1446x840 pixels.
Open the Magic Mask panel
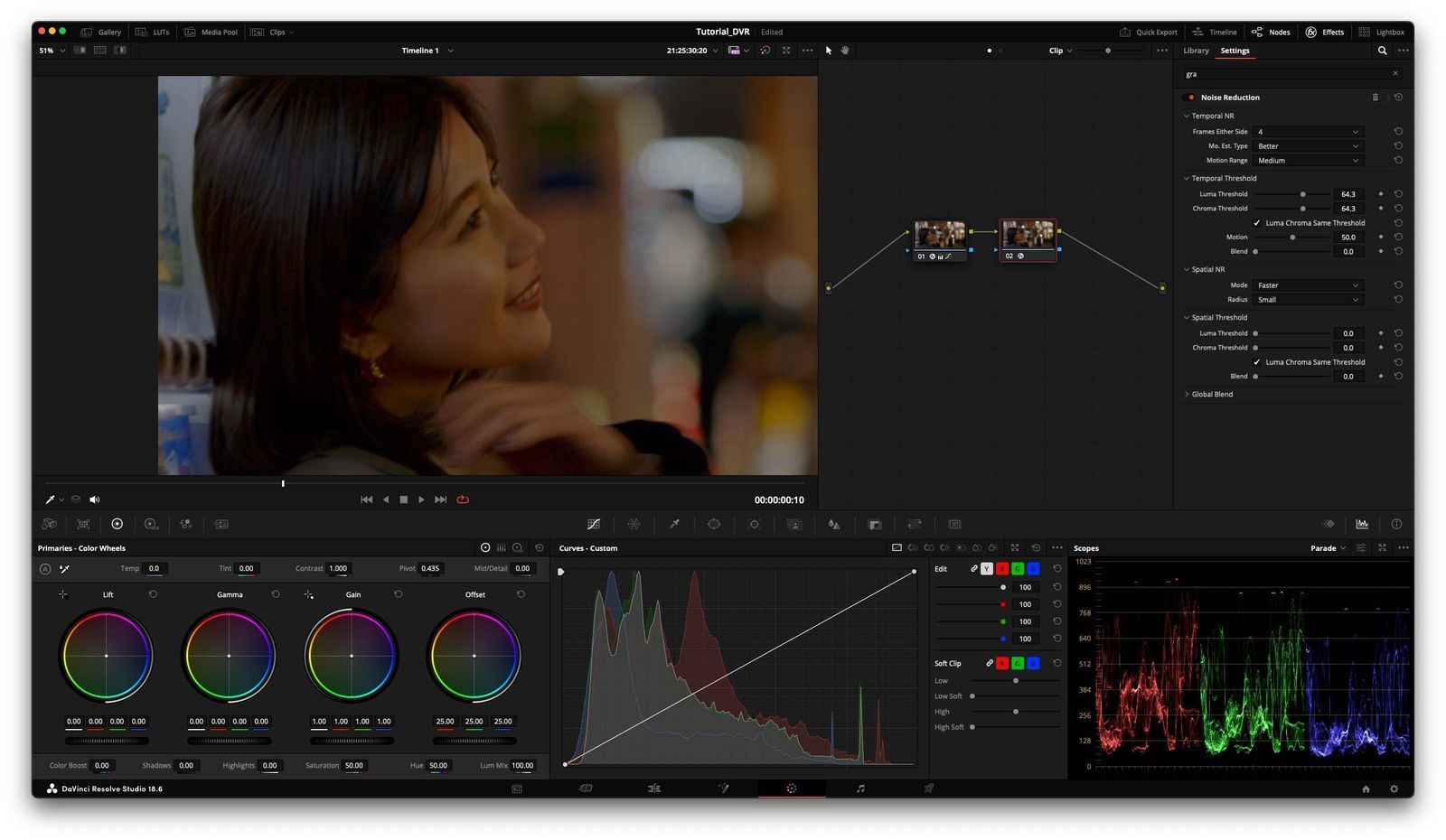(794, 524)
